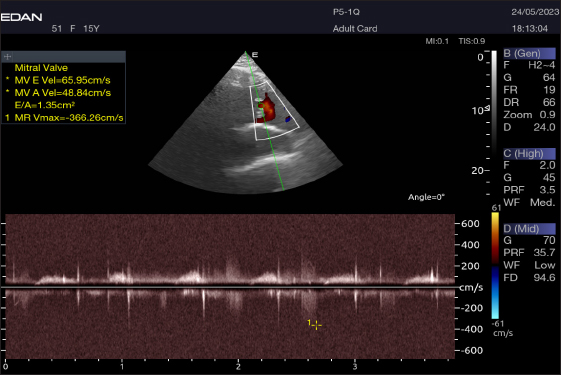The width and height of the screenshot is (561, 375).
Task: Click the color velocity scale bar
Action: coord(495,266)
